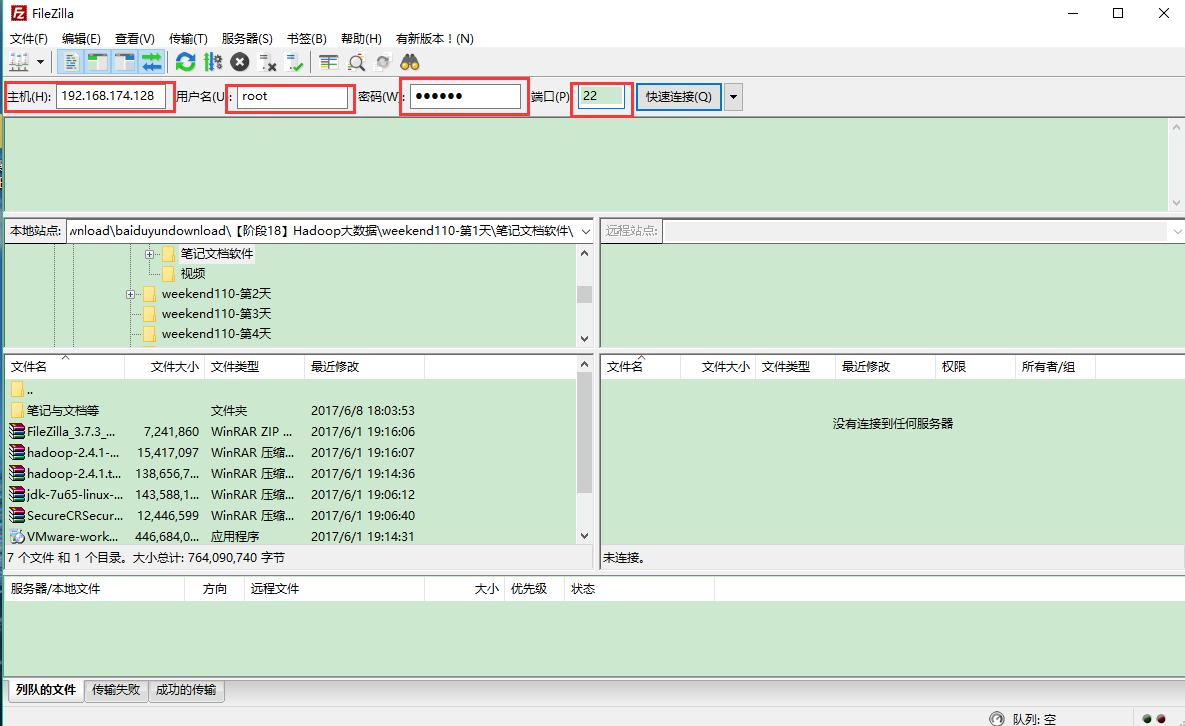This screenshot has height=726, width=1185.
Task: Click the 优先级 queue column header
Action: tap(534, 589)
